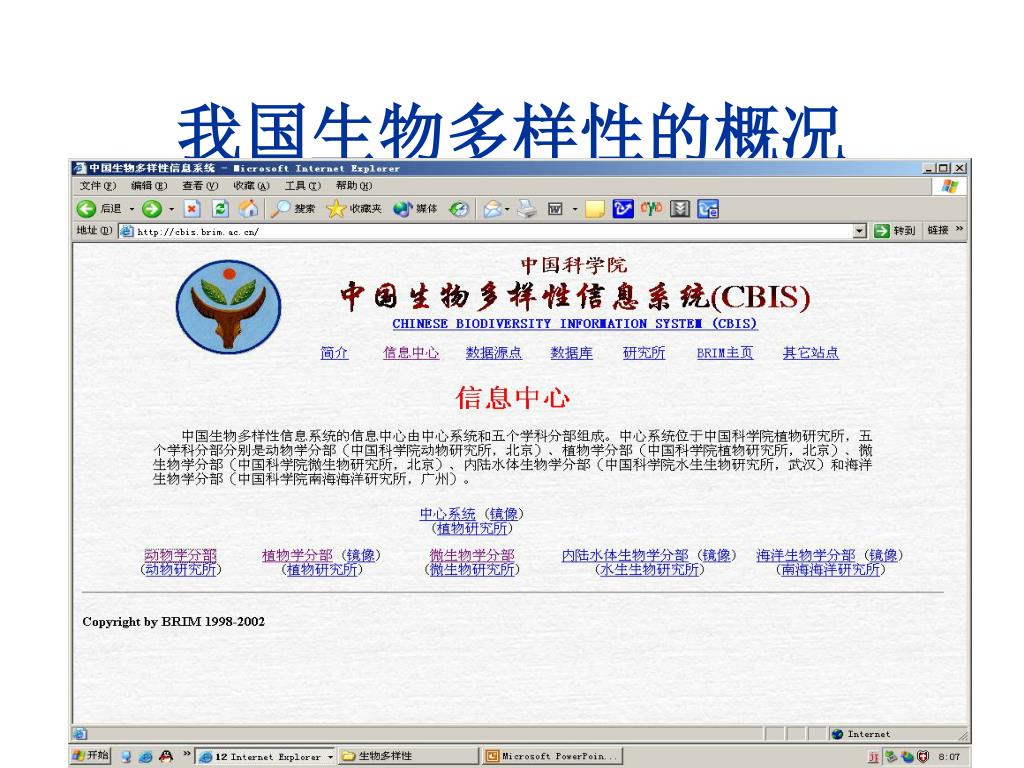Stop page loading with red X icon
The height and width of the screenshot is (768, 1024).
click(191, 209)
